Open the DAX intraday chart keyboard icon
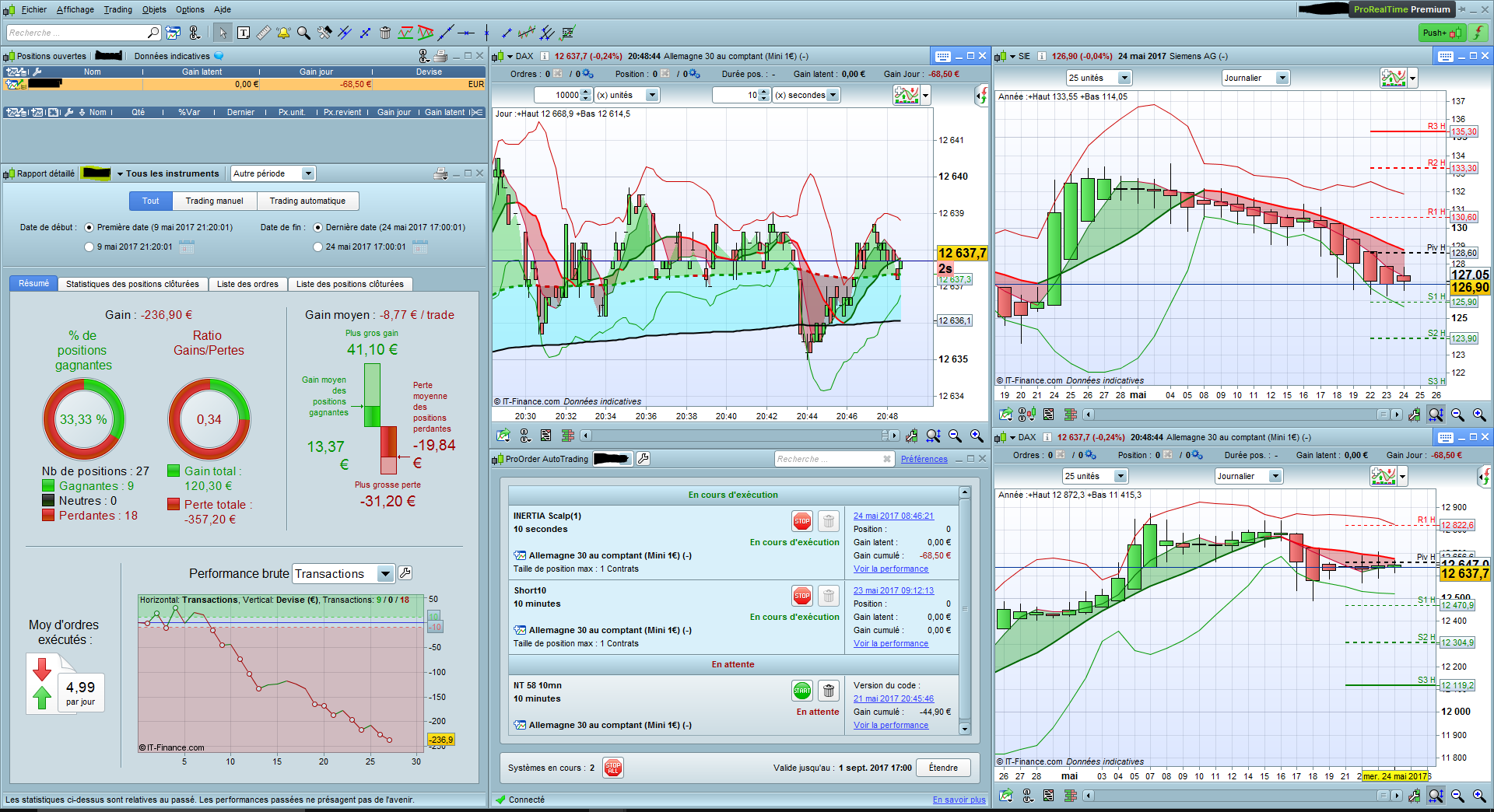Screen dimensions: 1494x812 coord(943,56)
